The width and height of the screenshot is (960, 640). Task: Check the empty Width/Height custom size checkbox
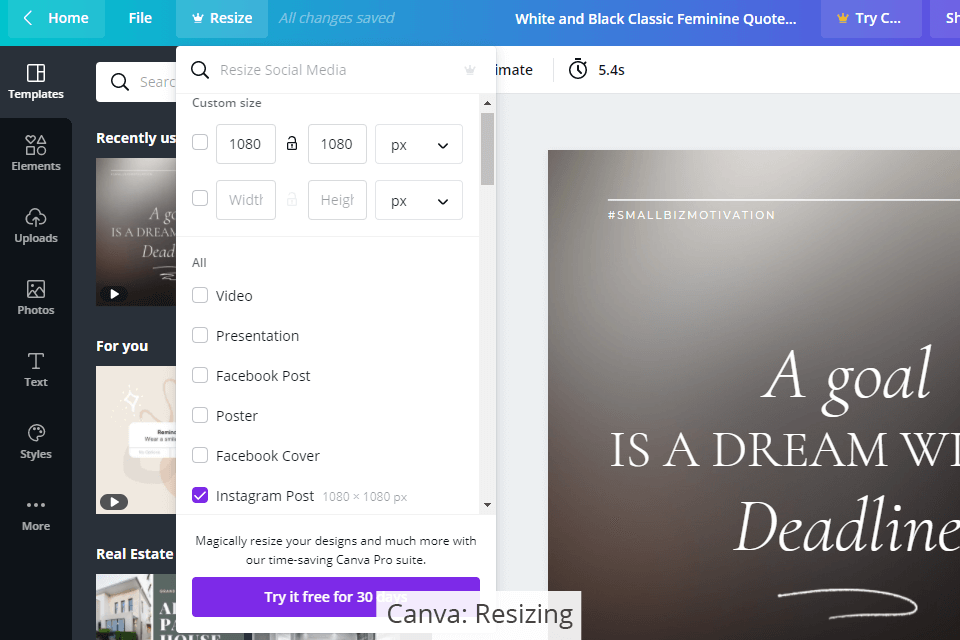pyautogui.click(x=200, y=198)
